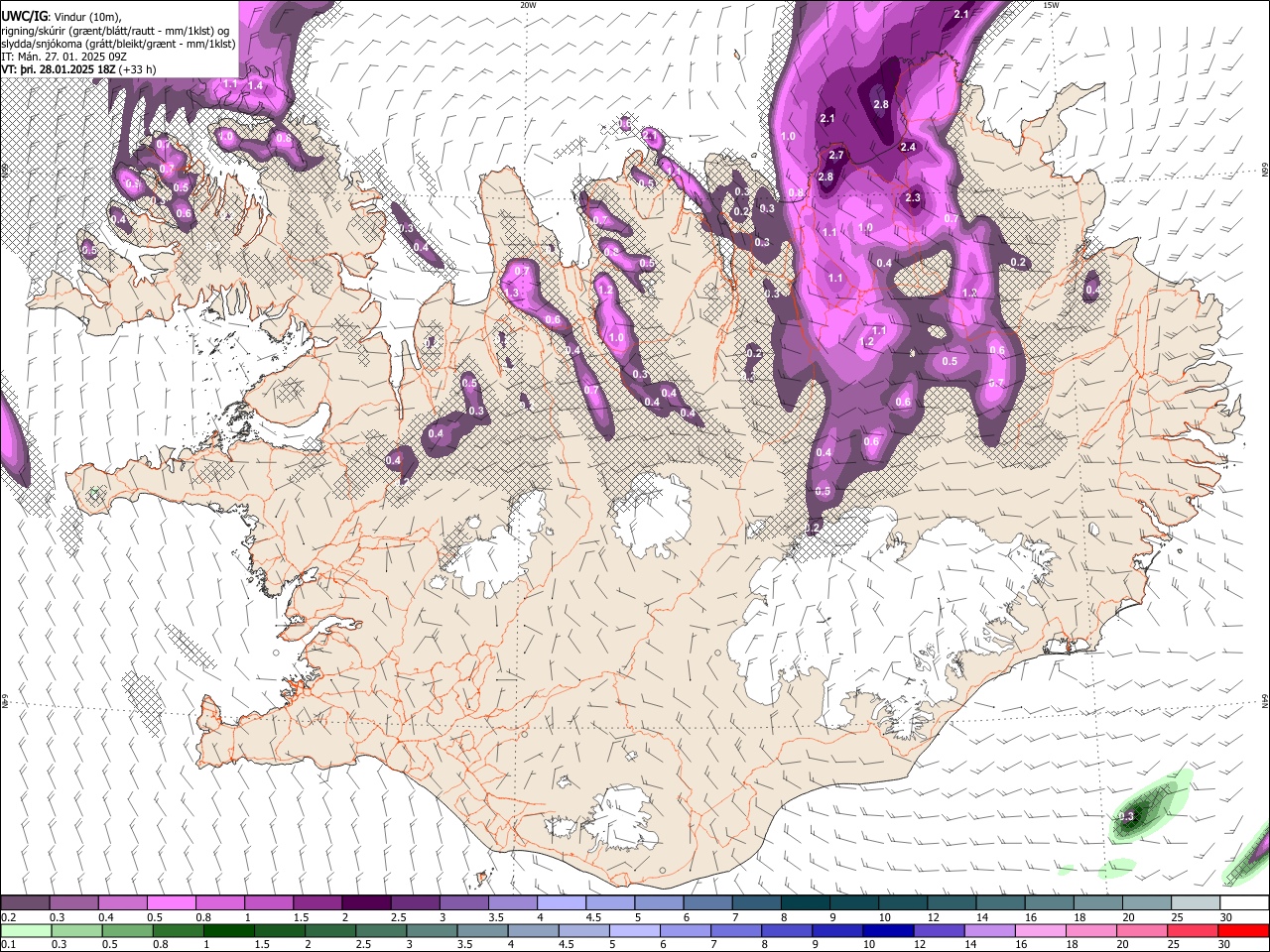This screenshot has width=1270, height=952.
Task: Click the 15W longitude label
Action: pyautogui.click(x=1051, y=5)
